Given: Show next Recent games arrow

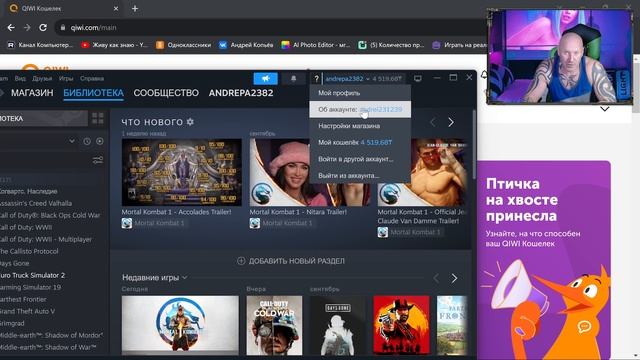Looking at the screenshot, I should pyautogui.click(x=454, y=278).
